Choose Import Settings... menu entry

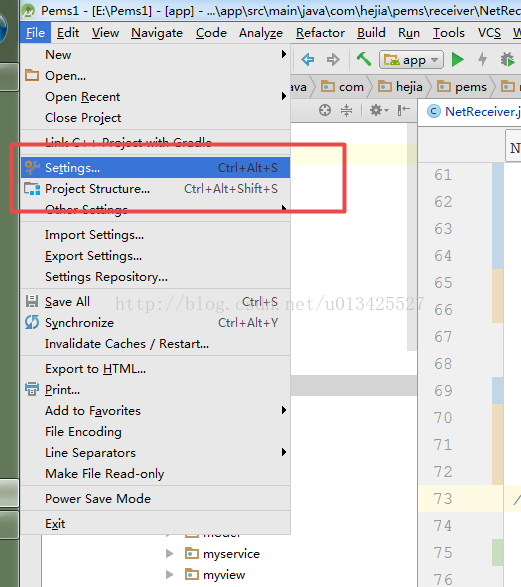(155, 235)
